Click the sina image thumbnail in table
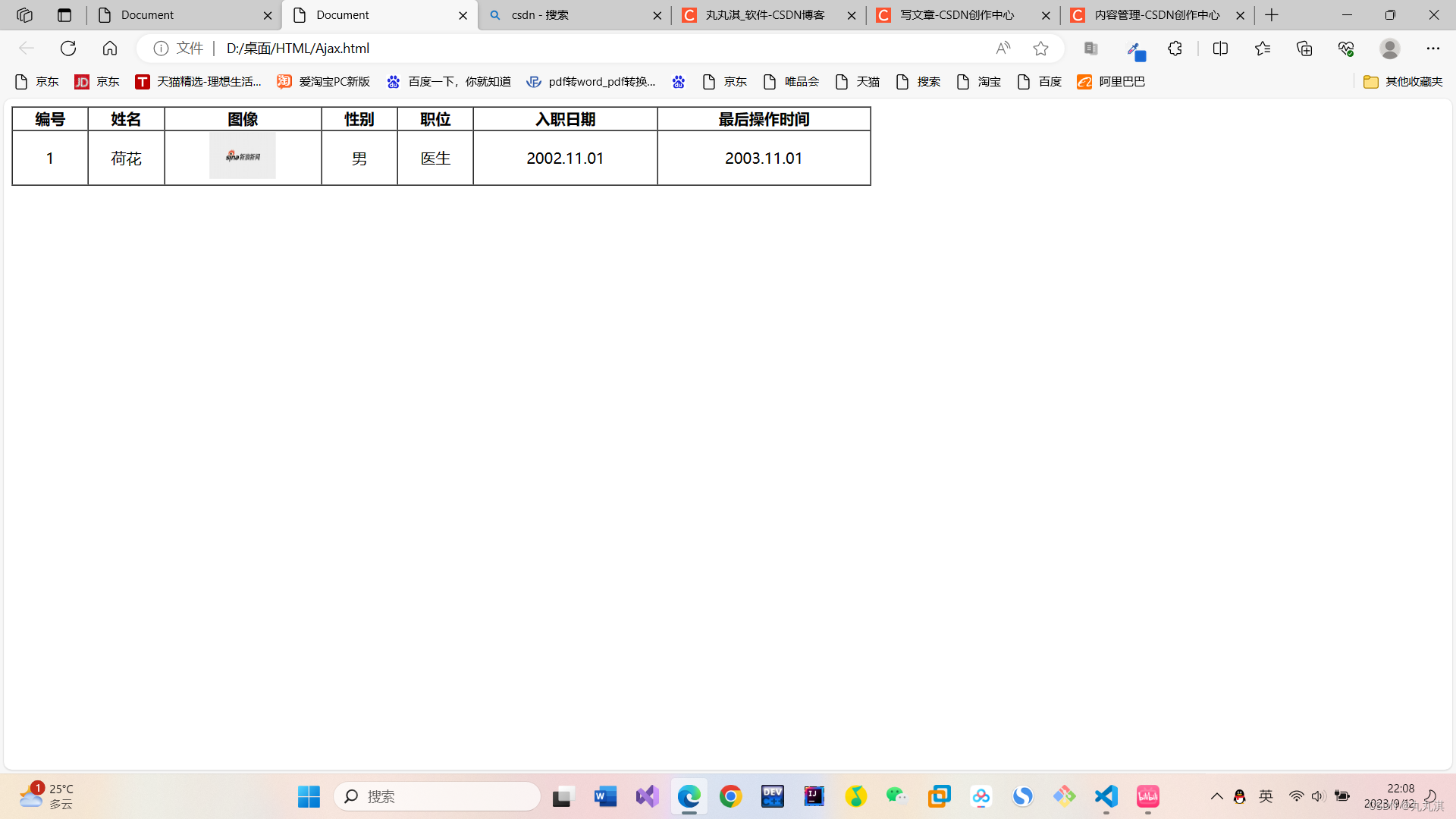Image resolution: width=1456 pixels, height=819 pixels. point(243,156)
